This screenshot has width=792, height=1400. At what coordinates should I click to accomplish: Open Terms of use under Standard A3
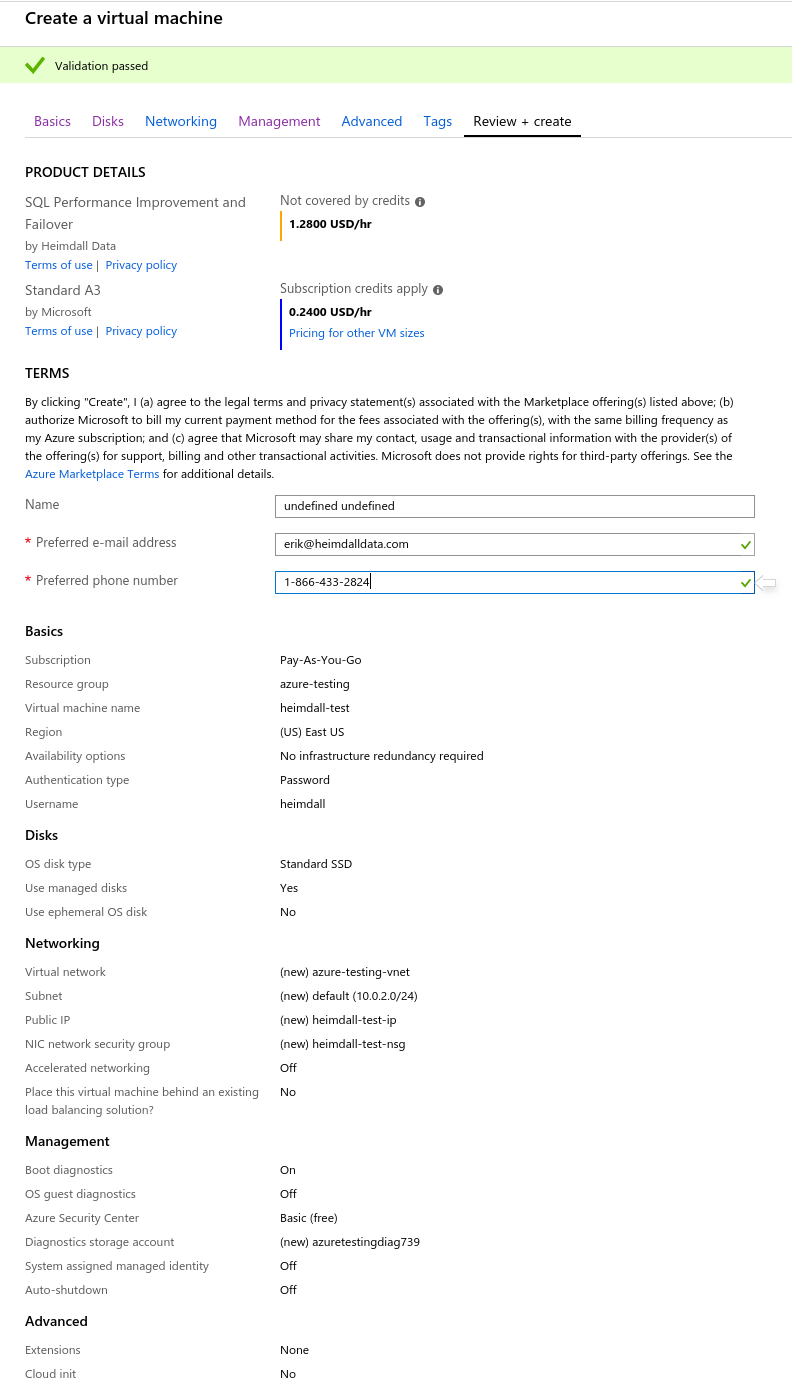click(58, 331)
